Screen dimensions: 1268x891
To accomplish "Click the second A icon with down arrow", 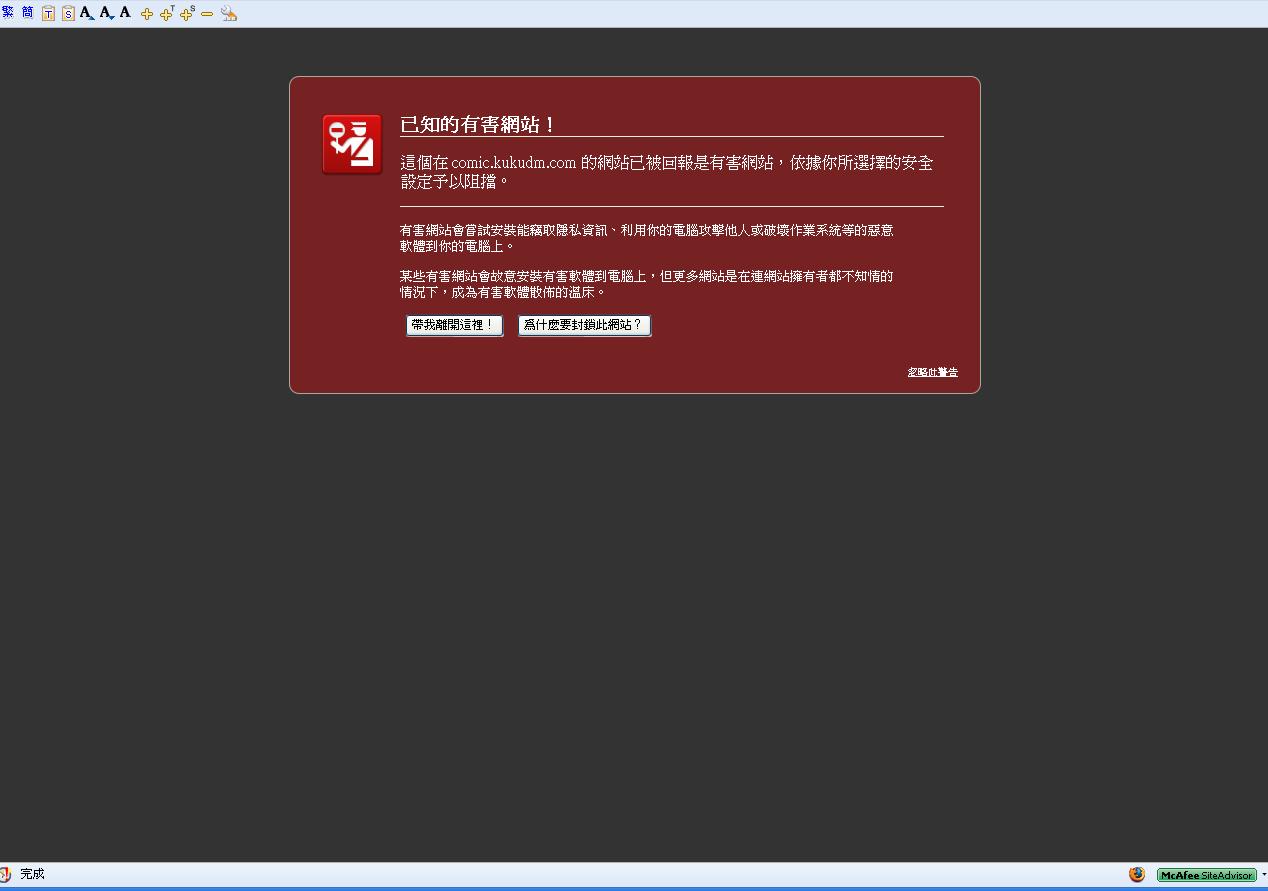I will [x=106, y=13].
